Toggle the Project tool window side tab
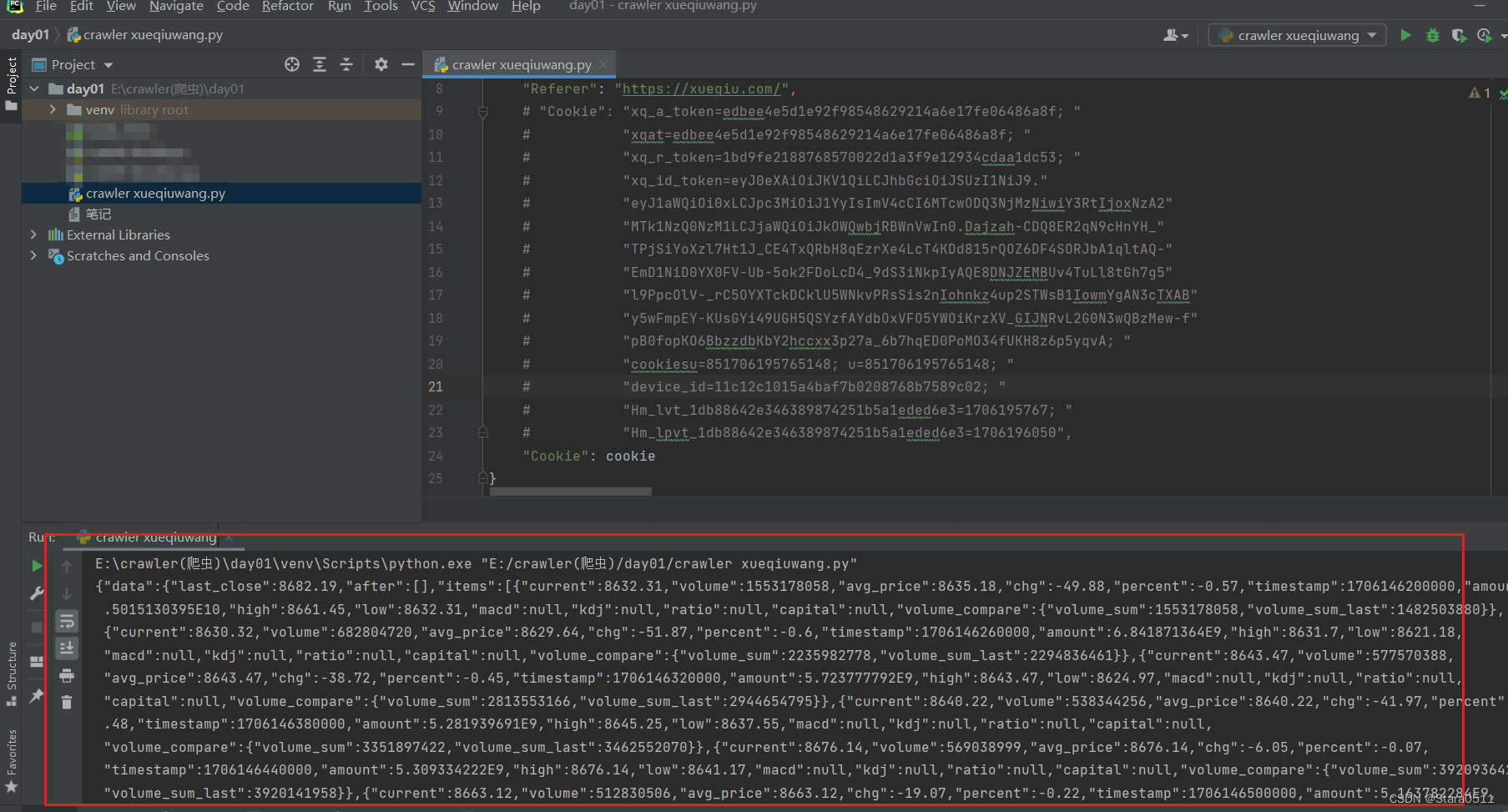This screenshot has height=812, width=1508. point(11,85)
